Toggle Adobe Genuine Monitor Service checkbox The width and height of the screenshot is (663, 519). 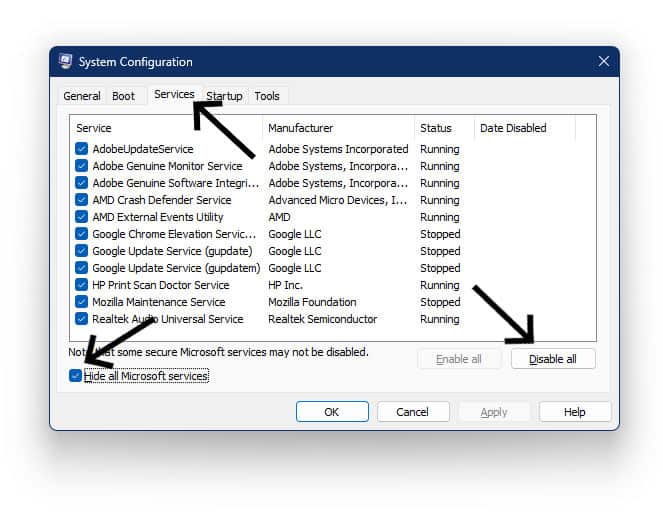coord(81,166)
